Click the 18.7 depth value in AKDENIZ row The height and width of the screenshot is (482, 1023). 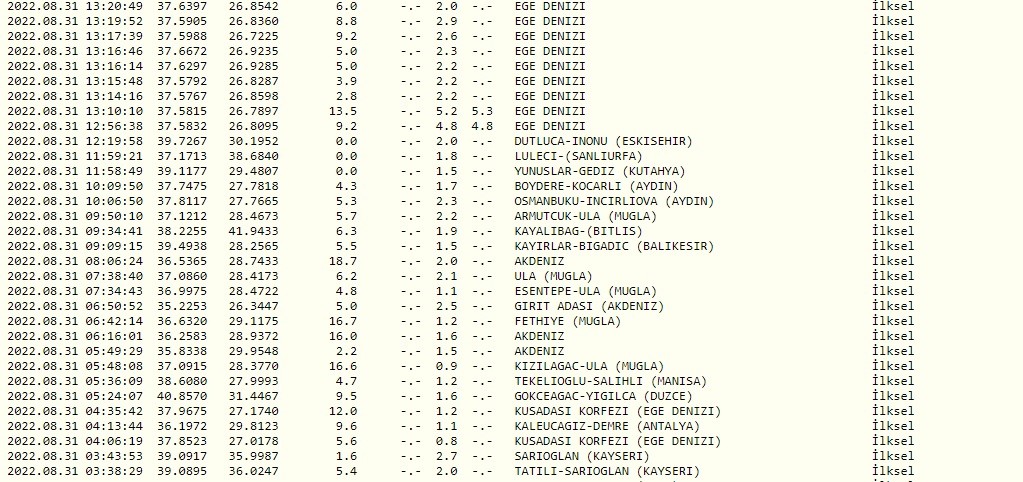[x=340, y=261]
